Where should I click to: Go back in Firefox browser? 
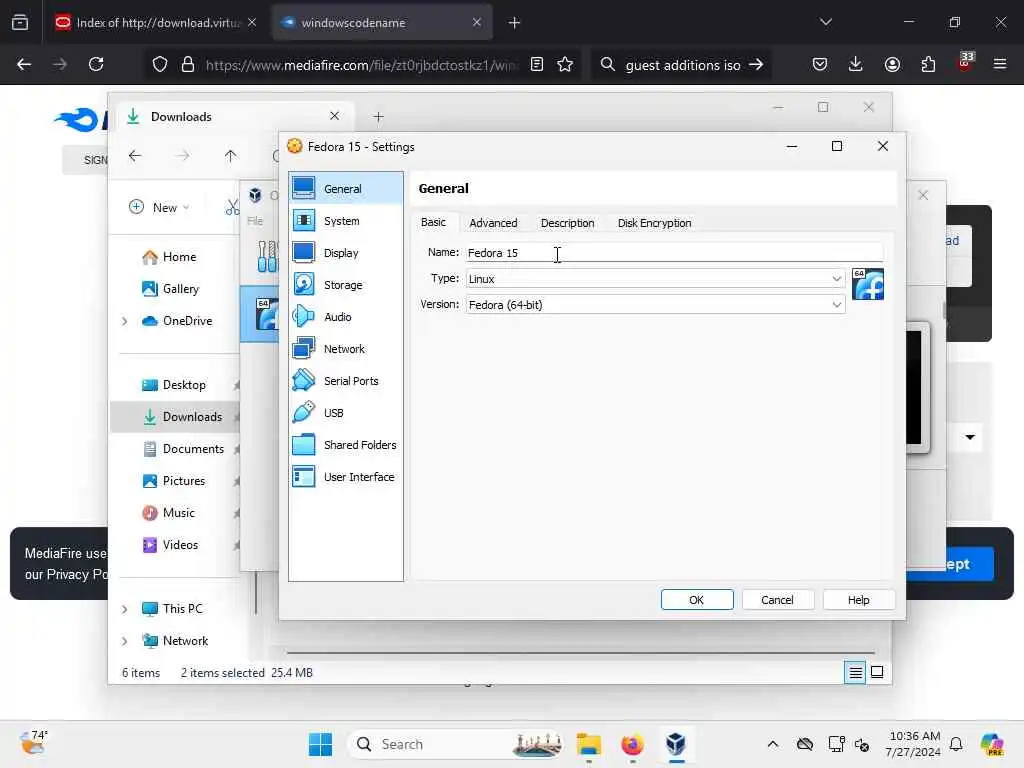(x=24, y=64)
